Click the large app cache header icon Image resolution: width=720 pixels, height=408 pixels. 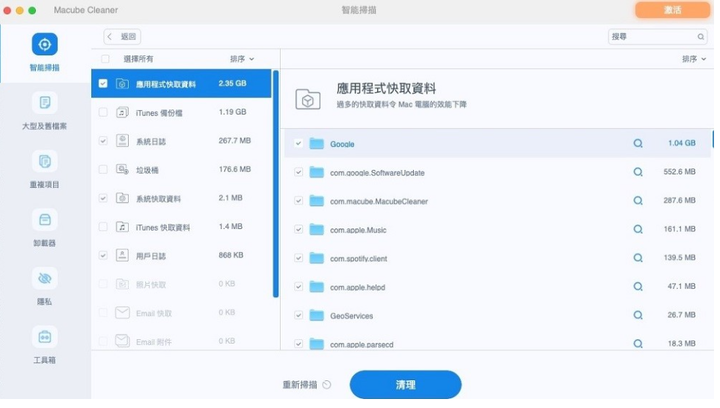click(308, 99)
